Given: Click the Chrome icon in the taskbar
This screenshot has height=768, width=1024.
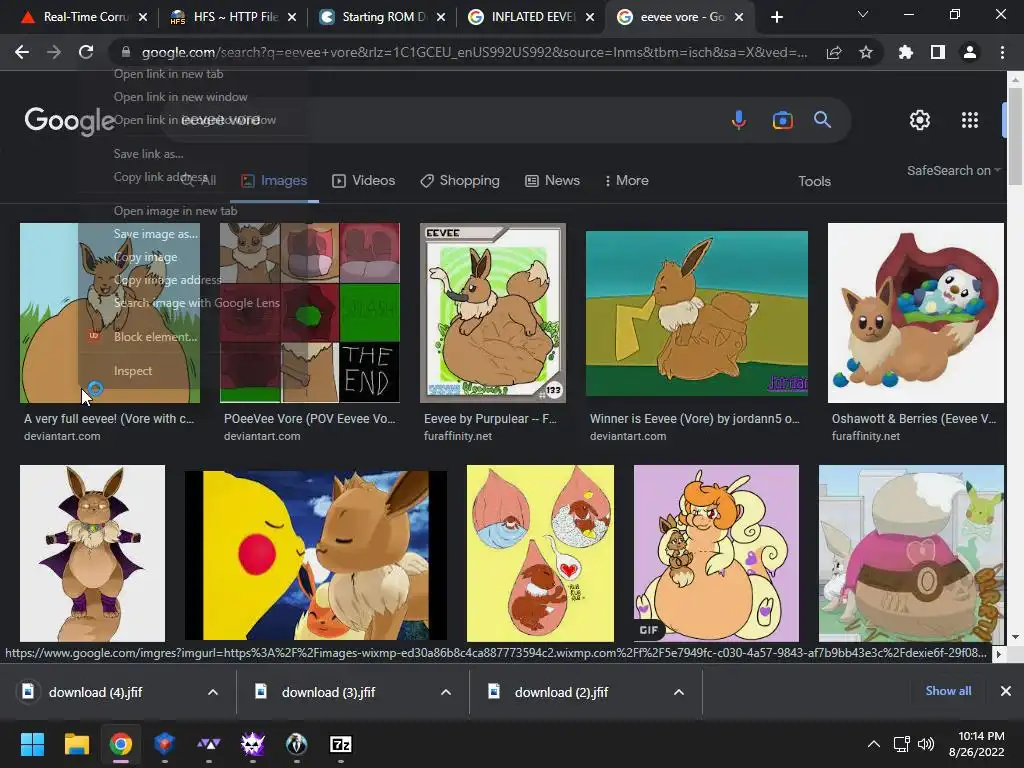Looking at the screenshot, I should click(x=120, y=744).
